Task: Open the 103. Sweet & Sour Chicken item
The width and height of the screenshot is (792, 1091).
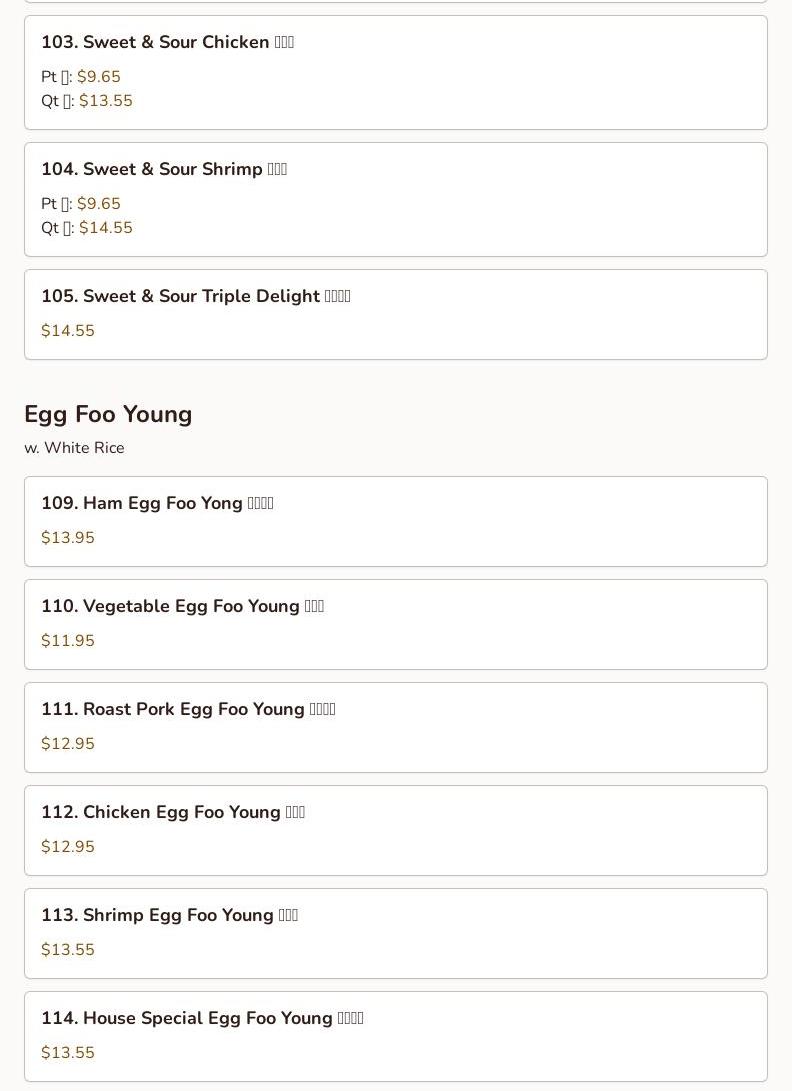Action: 167,42
